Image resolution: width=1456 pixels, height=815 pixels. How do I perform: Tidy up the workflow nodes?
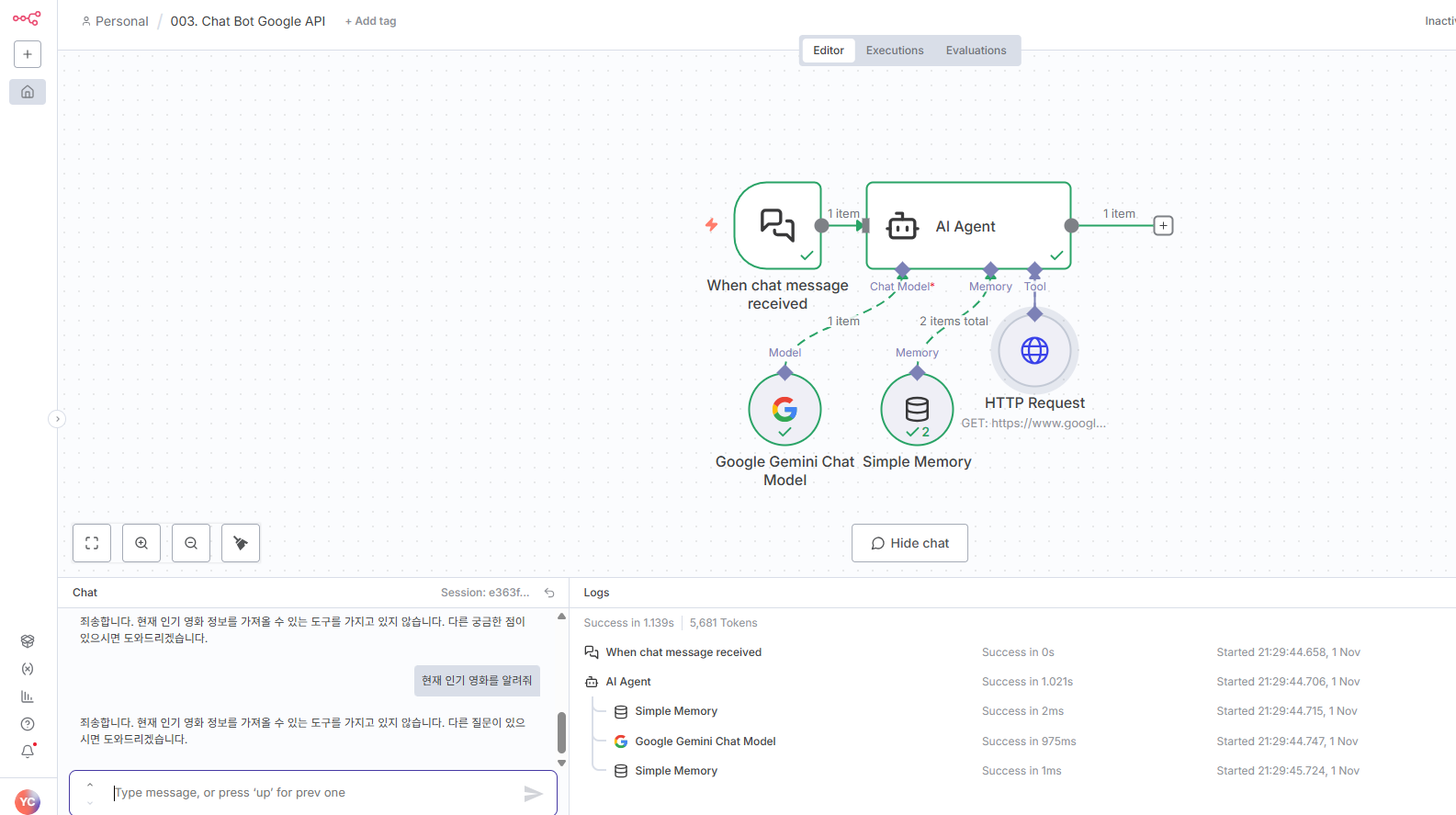point(241,543)
